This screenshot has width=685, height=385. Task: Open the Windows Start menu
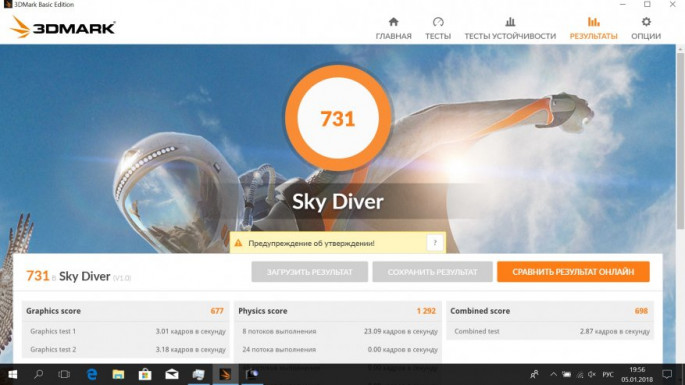pos(13,375)
